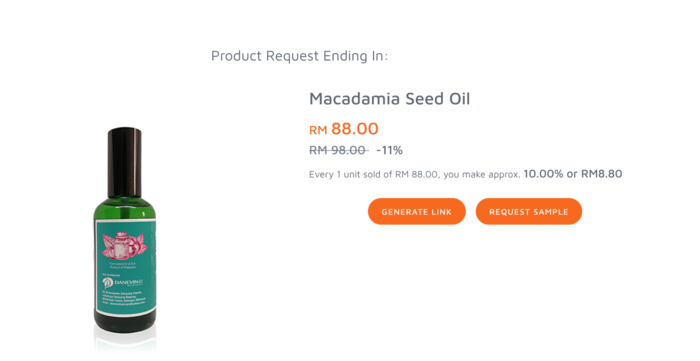Click the orange RM currency prefix
Viewport: 700px width, 361px height.
click(x=318, y=130)
